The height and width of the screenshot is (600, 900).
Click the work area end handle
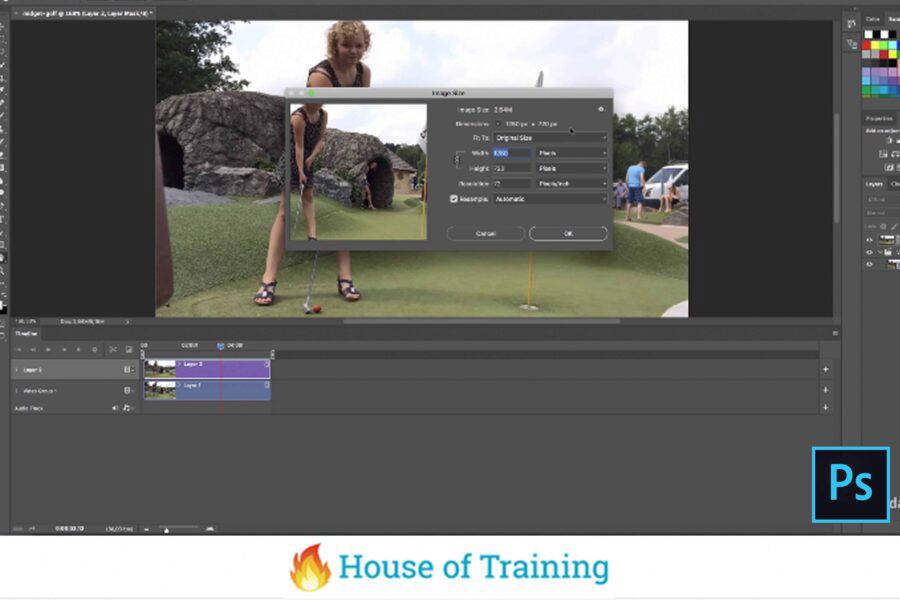[272, 354]
